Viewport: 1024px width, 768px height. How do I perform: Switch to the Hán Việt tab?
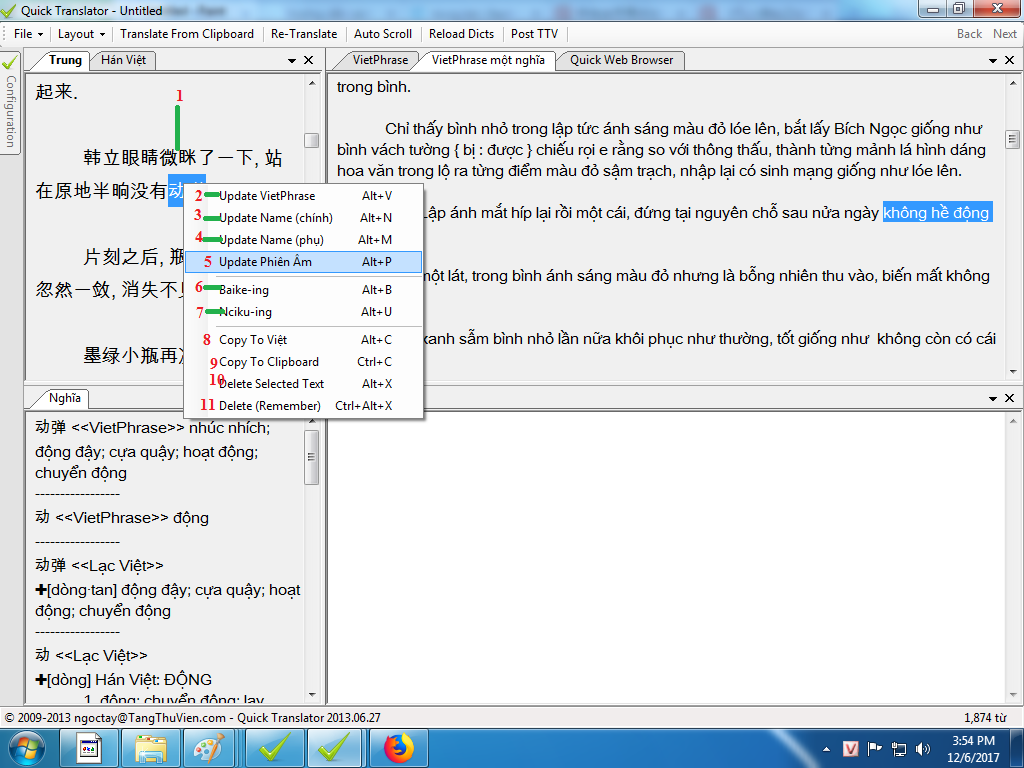pos(123,60)
